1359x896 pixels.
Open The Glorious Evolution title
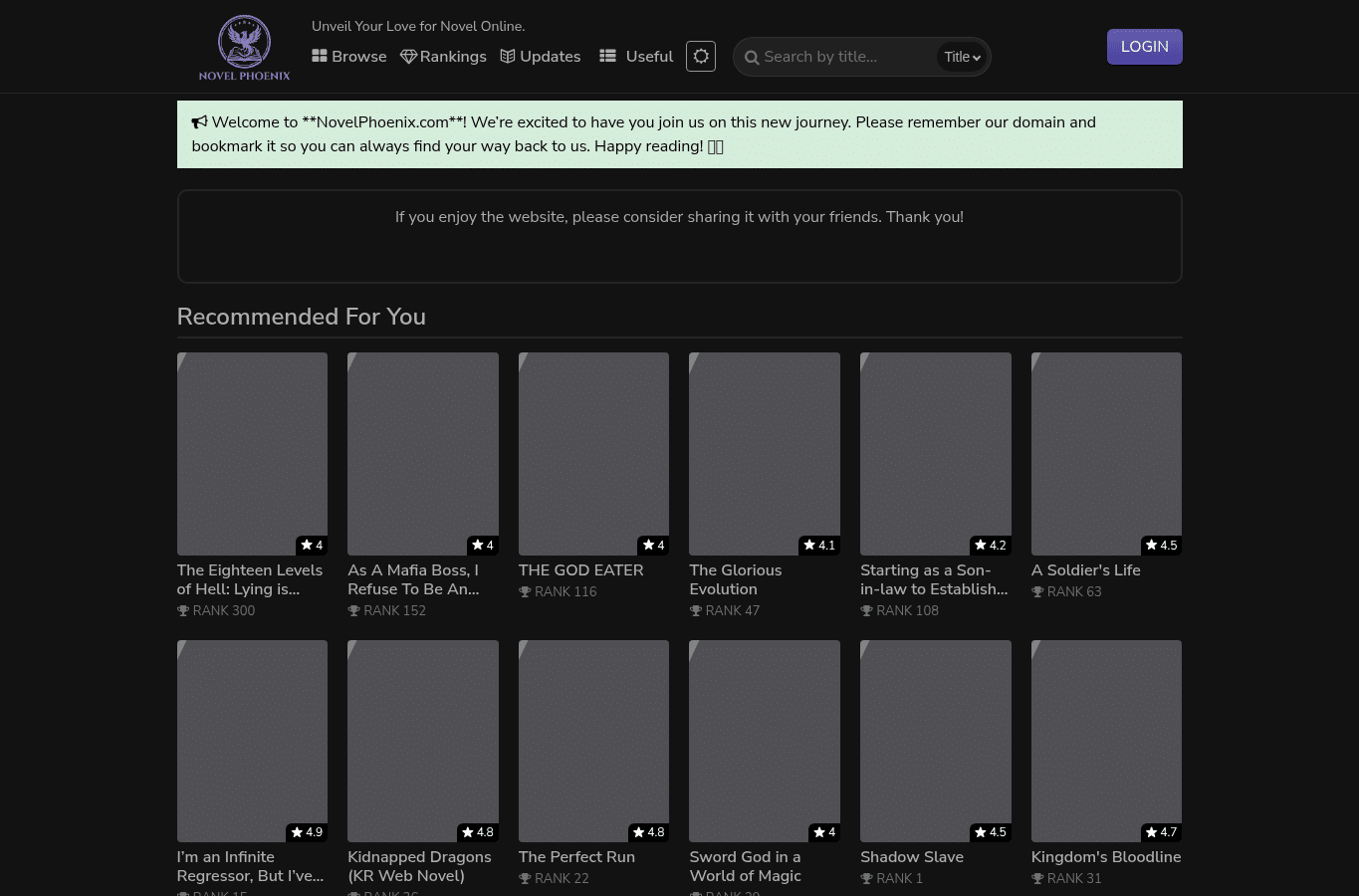click(x=736, y=579)
